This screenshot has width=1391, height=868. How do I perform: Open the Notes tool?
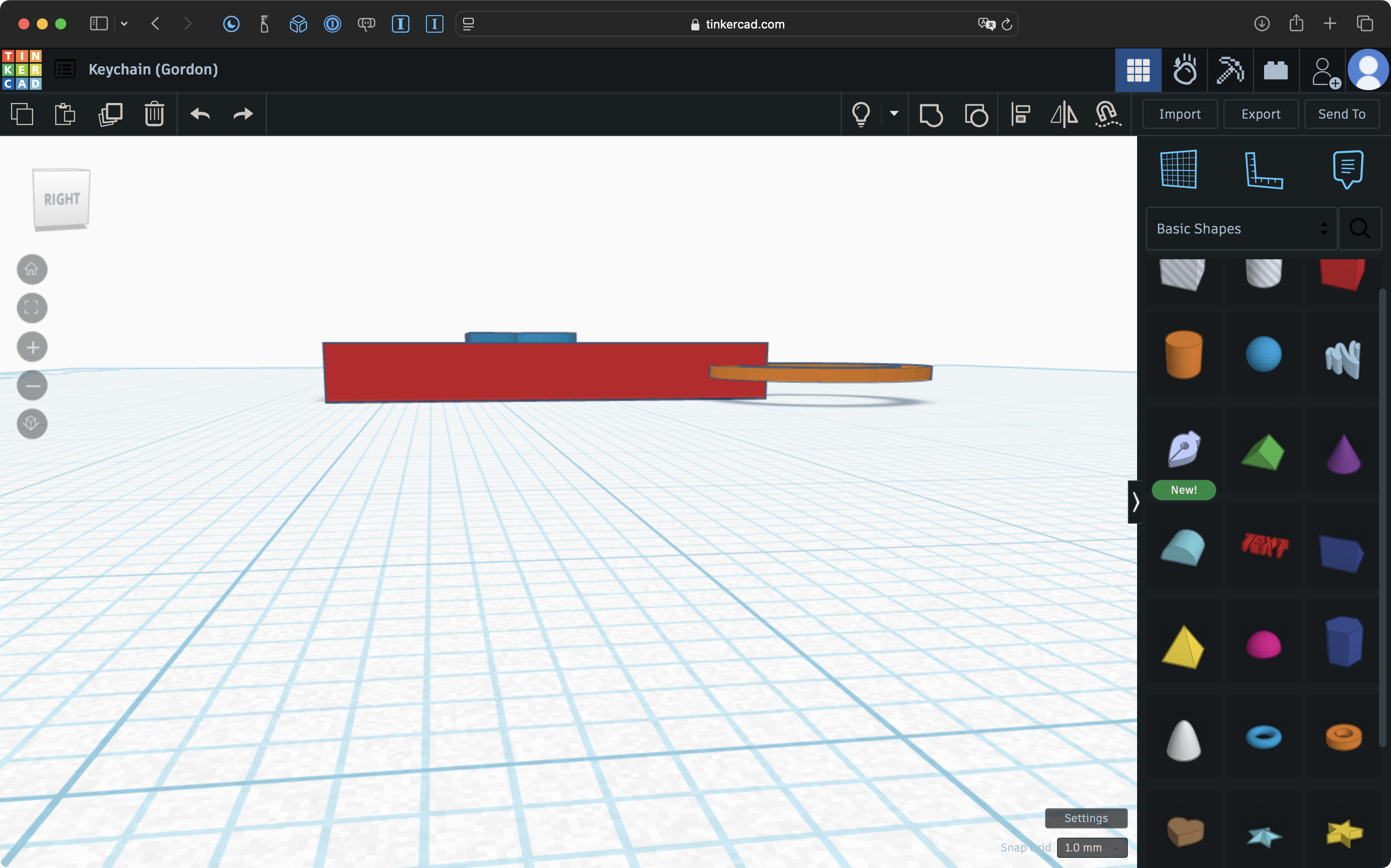1347,170
